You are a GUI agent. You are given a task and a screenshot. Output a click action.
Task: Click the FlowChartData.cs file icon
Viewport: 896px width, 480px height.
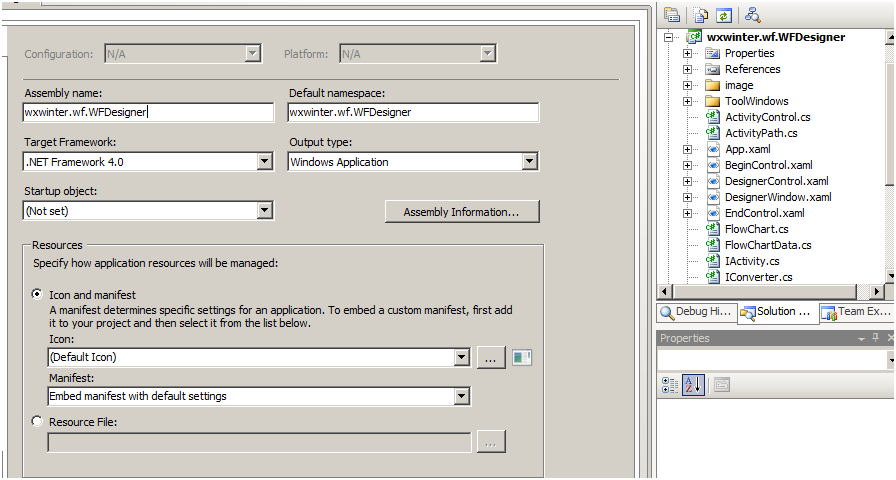tap(712, 245)
